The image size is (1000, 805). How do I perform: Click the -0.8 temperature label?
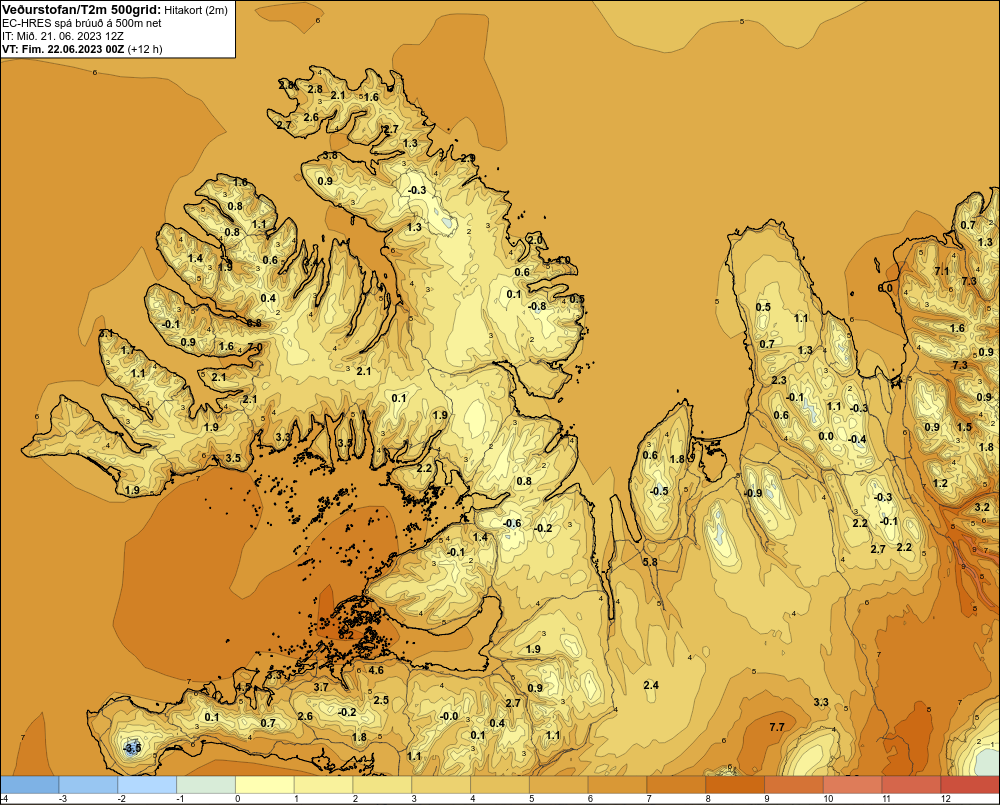tap(537, 306)
